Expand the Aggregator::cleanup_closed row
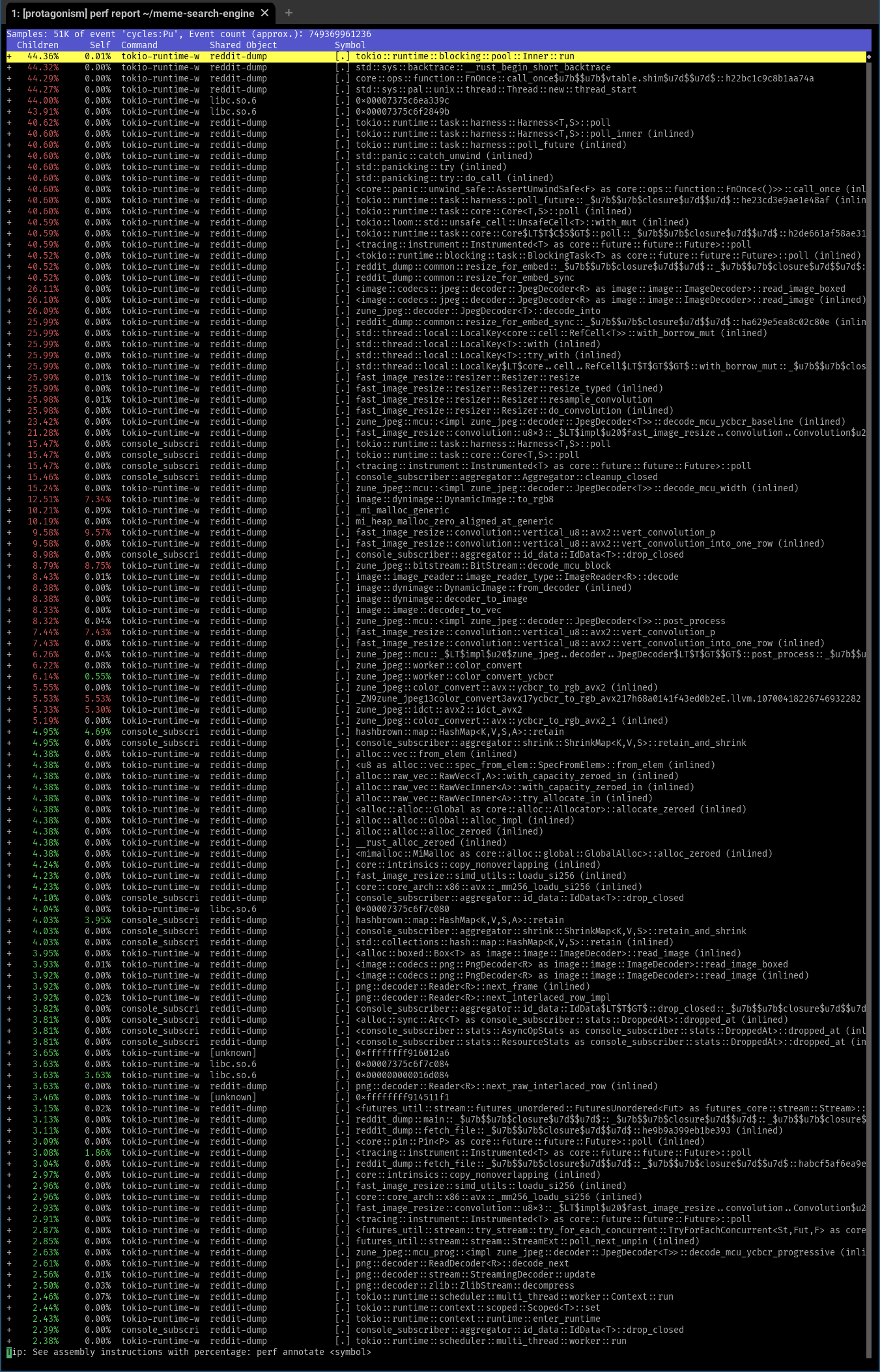 pos(9,477)
